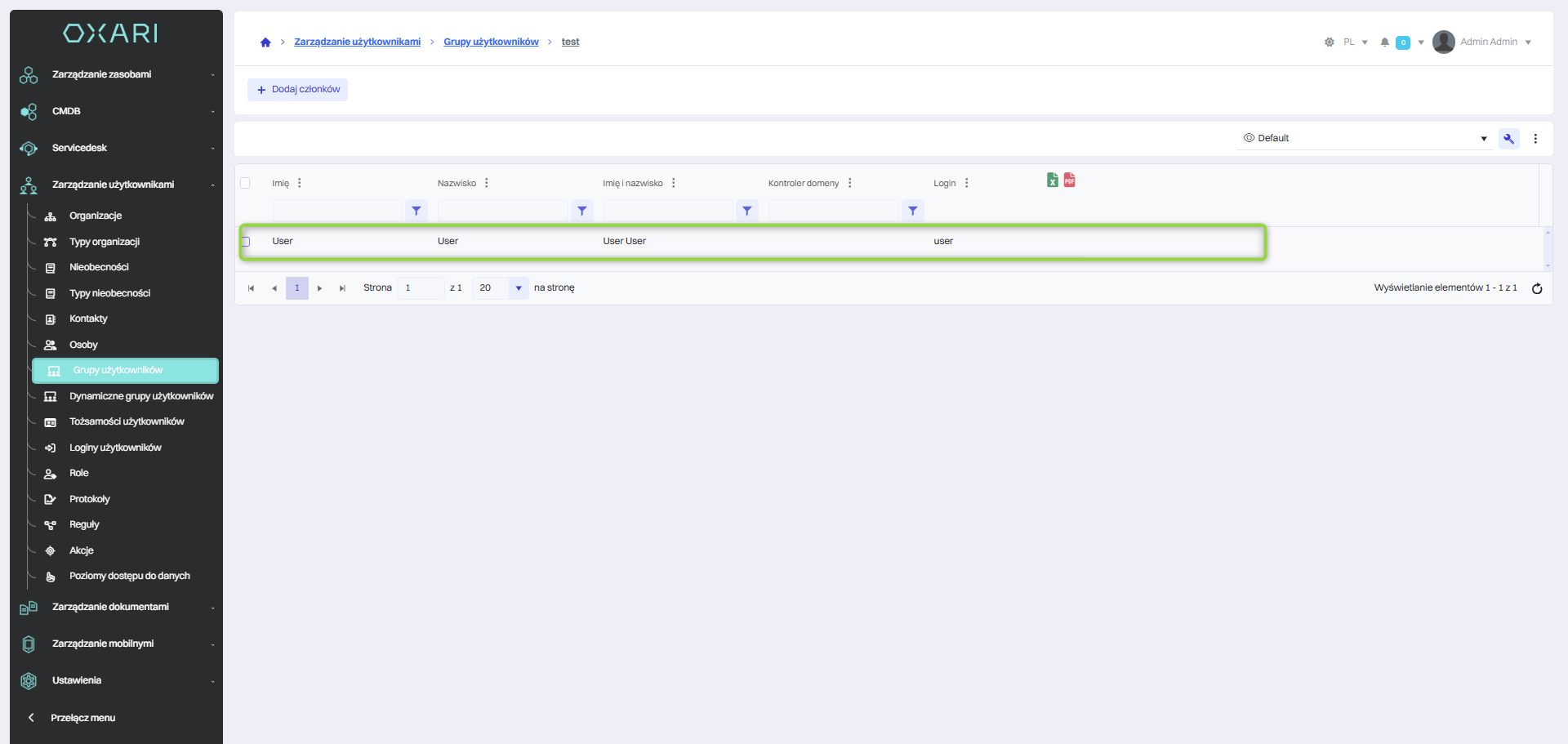Follow the Grupy użytkowników breadcrumb link

[491, 42]
